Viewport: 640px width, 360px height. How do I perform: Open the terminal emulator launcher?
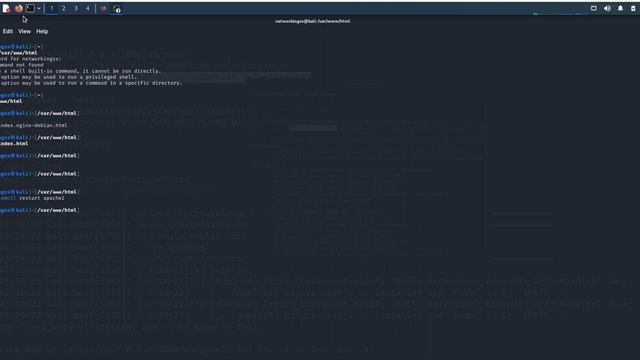tap(30, 8)
